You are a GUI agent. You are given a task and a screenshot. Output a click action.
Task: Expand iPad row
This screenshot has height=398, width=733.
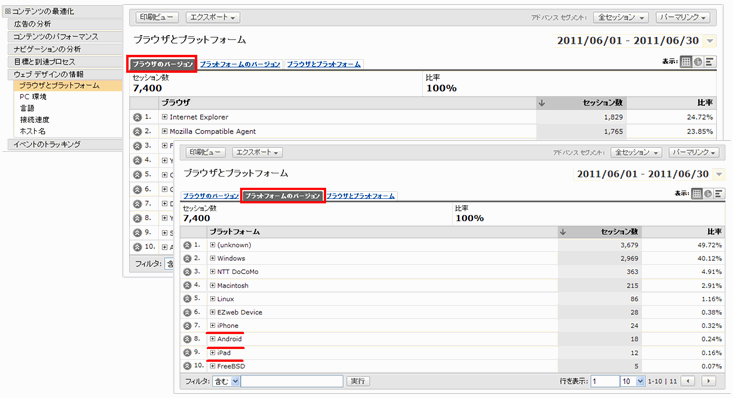[213, 353]
